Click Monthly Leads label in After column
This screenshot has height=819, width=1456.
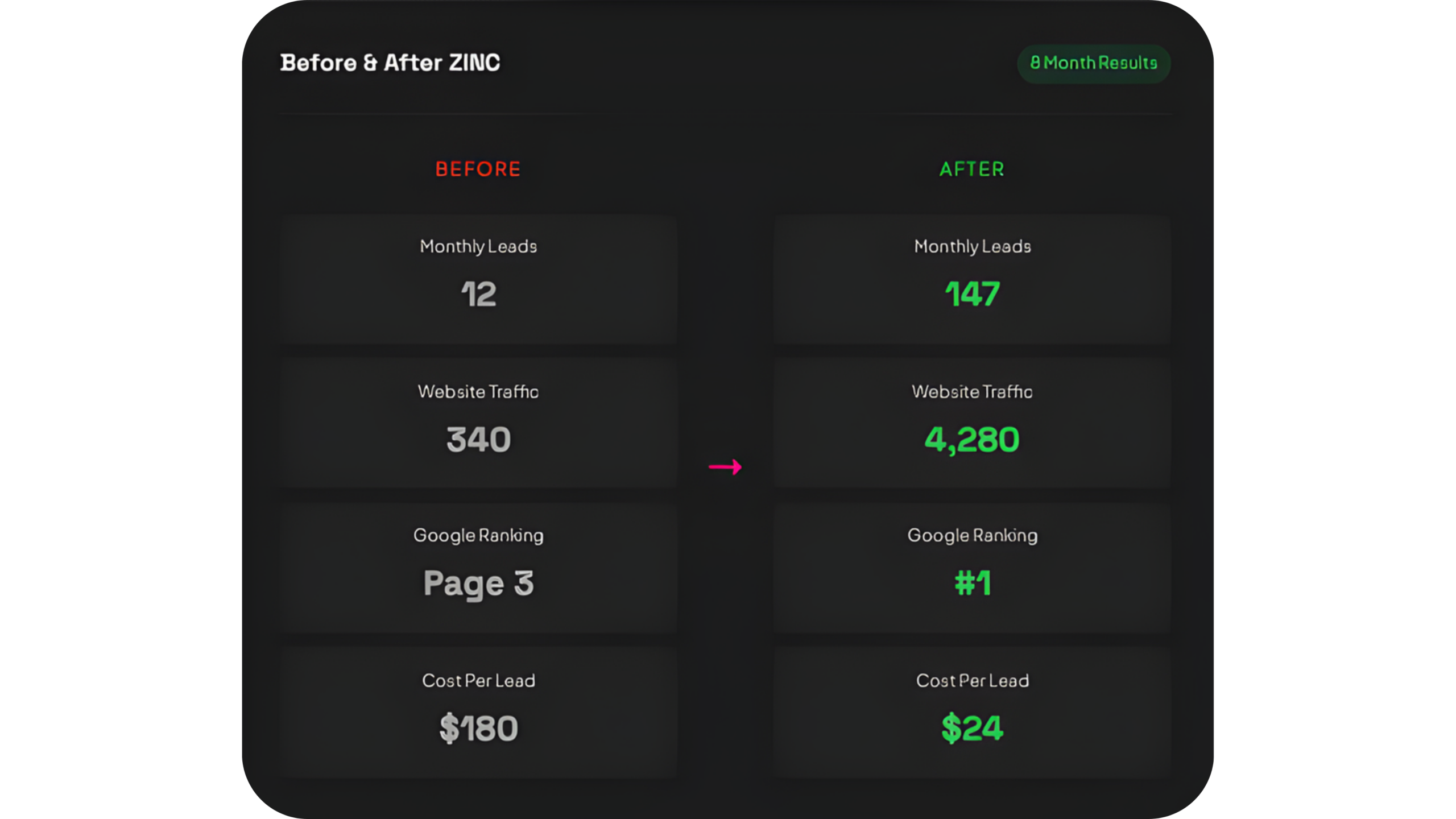[x=972, y=246]
